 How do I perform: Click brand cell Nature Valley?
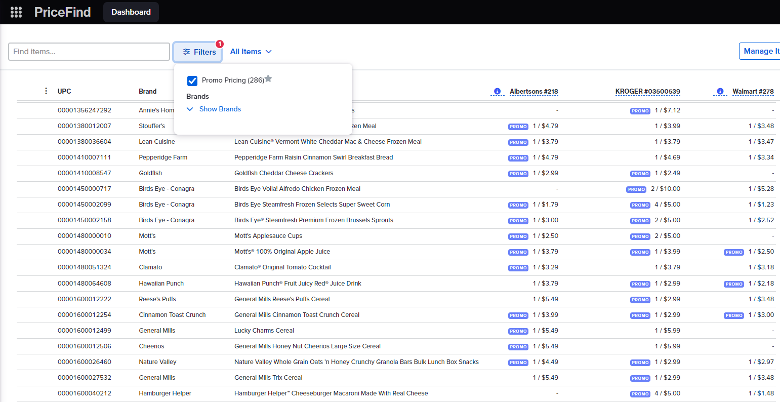pos(157,362)
